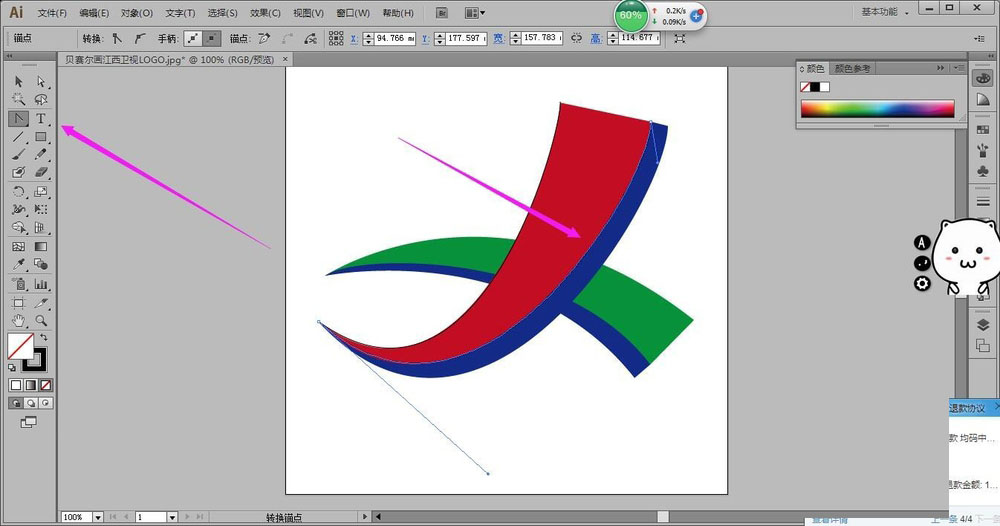
Task: Select the Type tool
Action: tap(41, 119)
